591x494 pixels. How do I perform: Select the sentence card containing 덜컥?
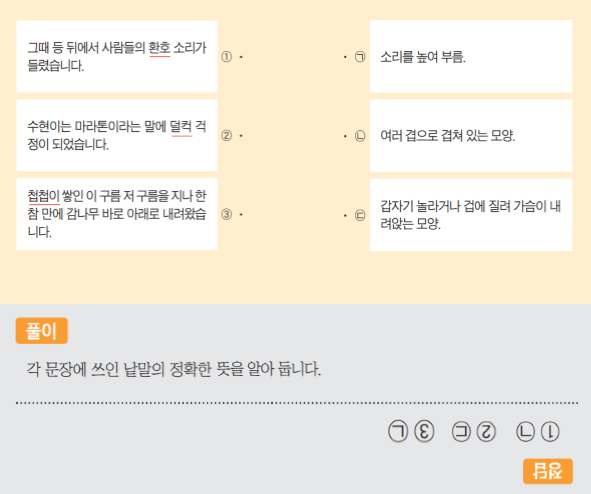pyautogui.click(x=117, y=135)
